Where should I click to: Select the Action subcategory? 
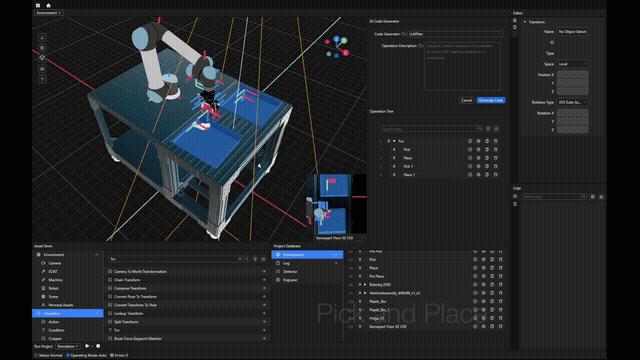(x=53, y=322)
